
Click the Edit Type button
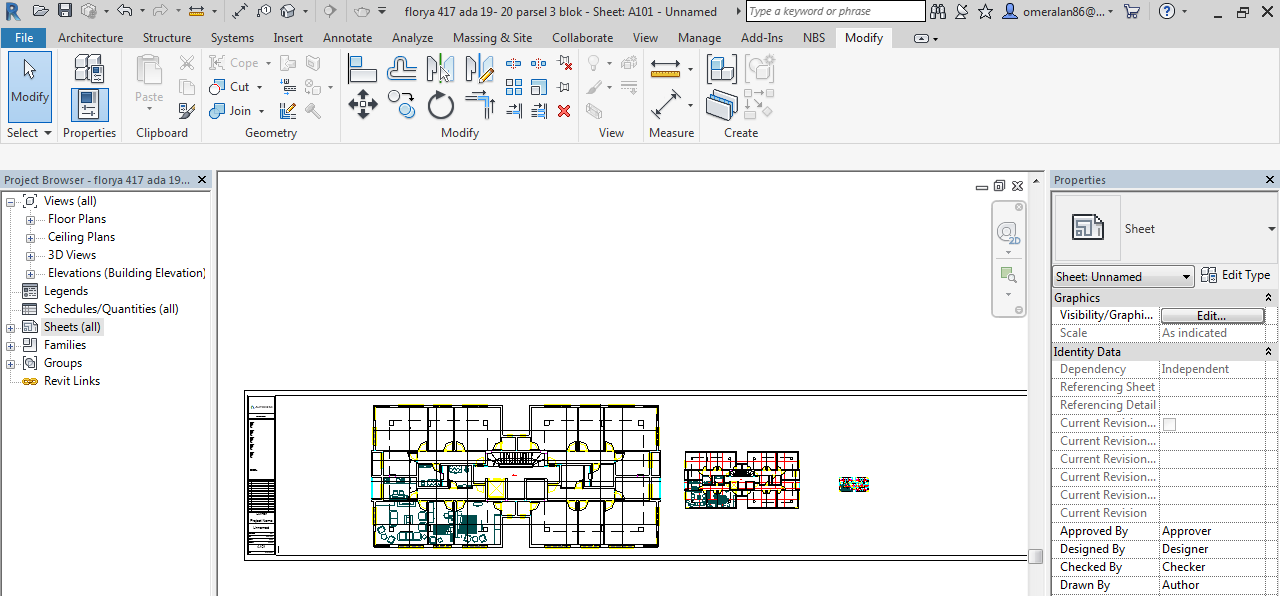1235,275
